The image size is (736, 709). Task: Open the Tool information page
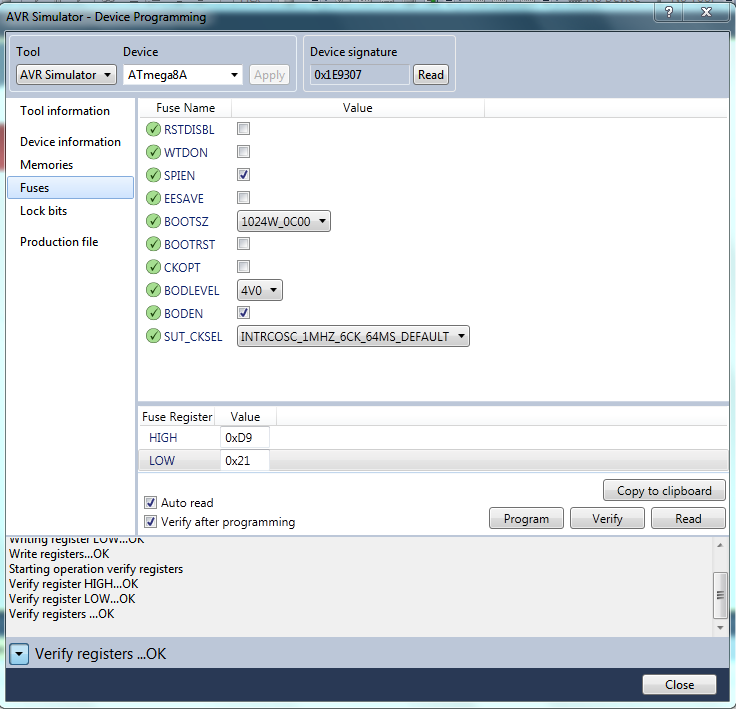pos(65,111)
